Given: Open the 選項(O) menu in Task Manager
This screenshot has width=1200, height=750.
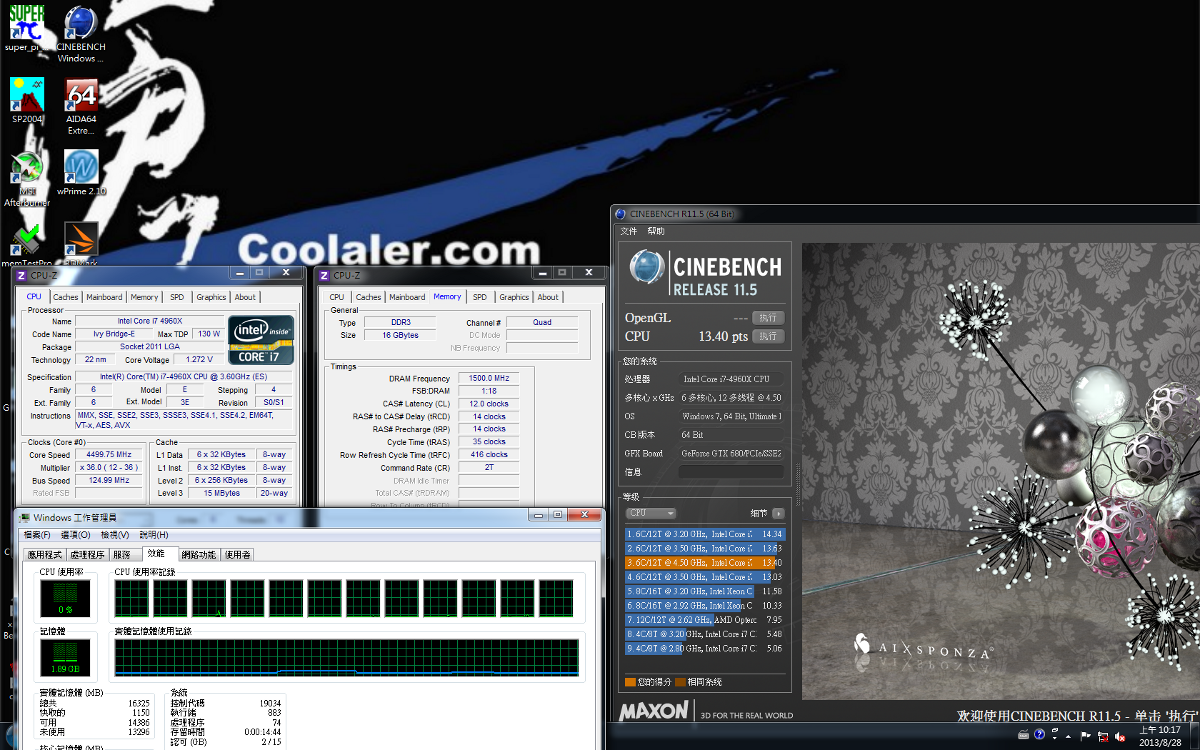Looking at the screenshot, I should 76,535.
